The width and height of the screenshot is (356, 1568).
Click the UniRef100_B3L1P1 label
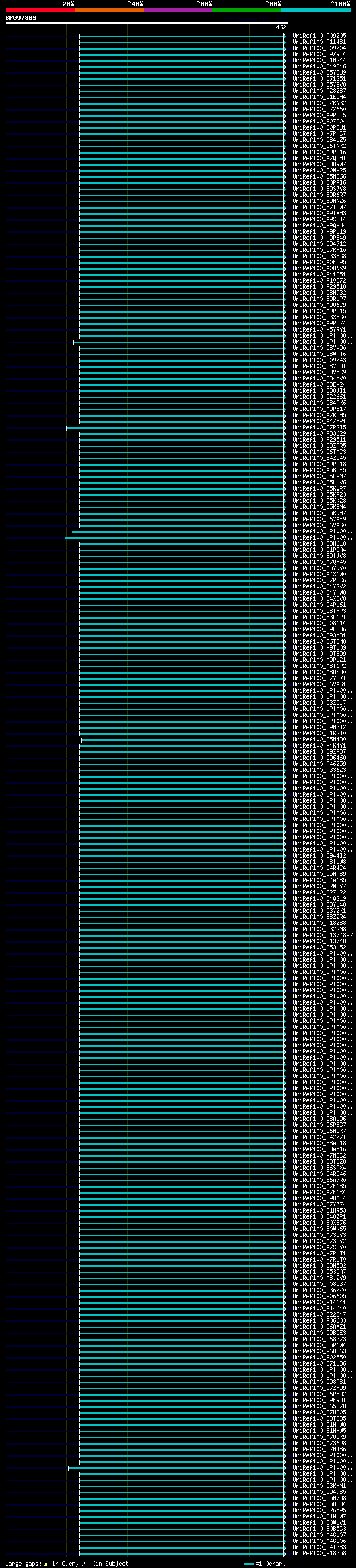pyautogui.click(x=319, y=617)
